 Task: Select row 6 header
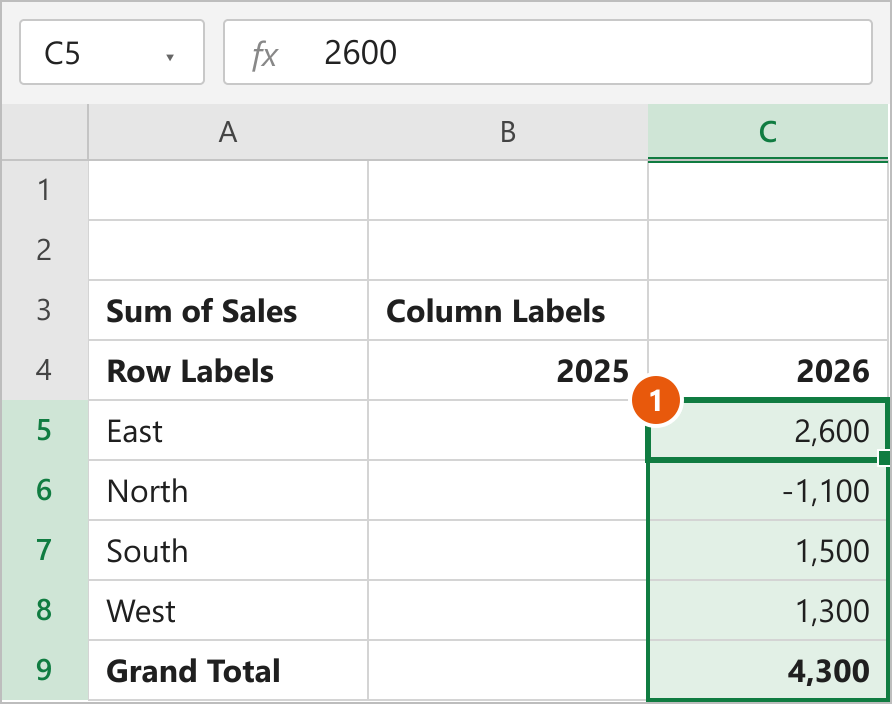[x=44, y=490]
